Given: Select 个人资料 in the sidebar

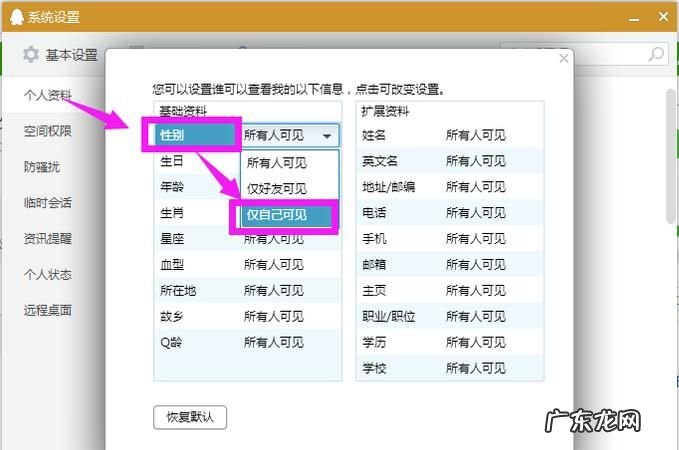Looking at the screenshot, I should tap(48, 94).
